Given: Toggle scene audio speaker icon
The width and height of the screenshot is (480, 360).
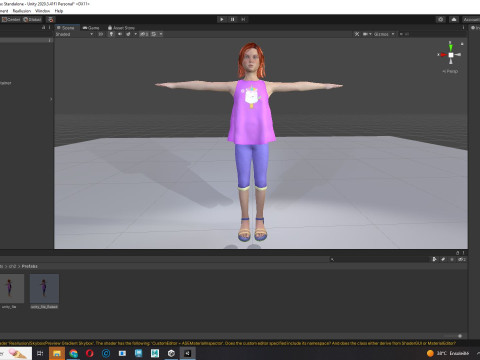Looking at the screenshot, I should point(120,34).
